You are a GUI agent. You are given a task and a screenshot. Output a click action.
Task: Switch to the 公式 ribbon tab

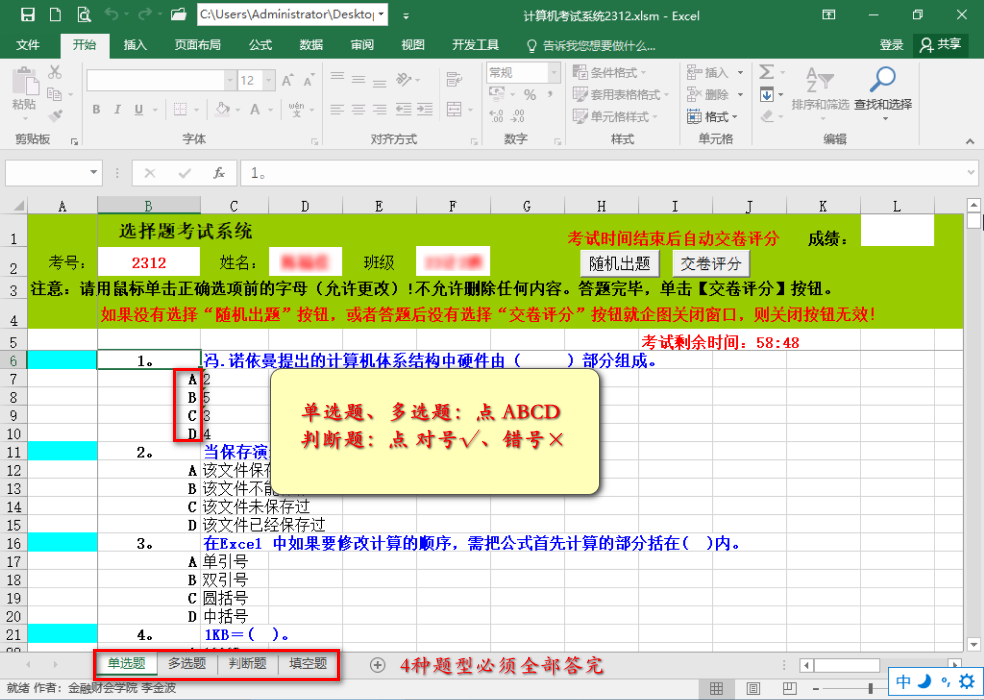point(260,45)
